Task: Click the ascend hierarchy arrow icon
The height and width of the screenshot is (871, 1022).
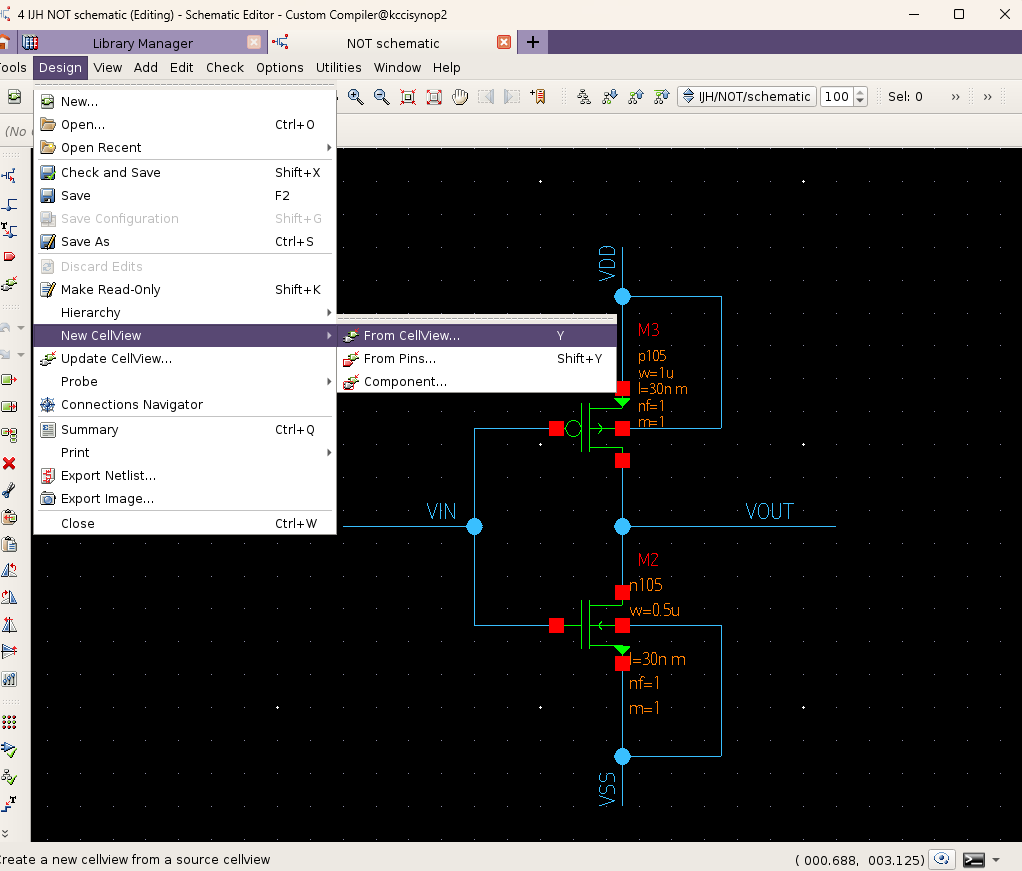Action: tap(636, 97)
